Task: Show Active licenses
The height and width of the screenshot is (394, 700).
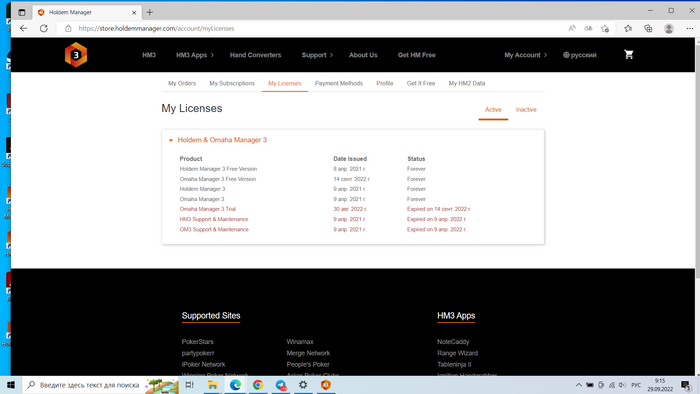Action: pos(493,110)
